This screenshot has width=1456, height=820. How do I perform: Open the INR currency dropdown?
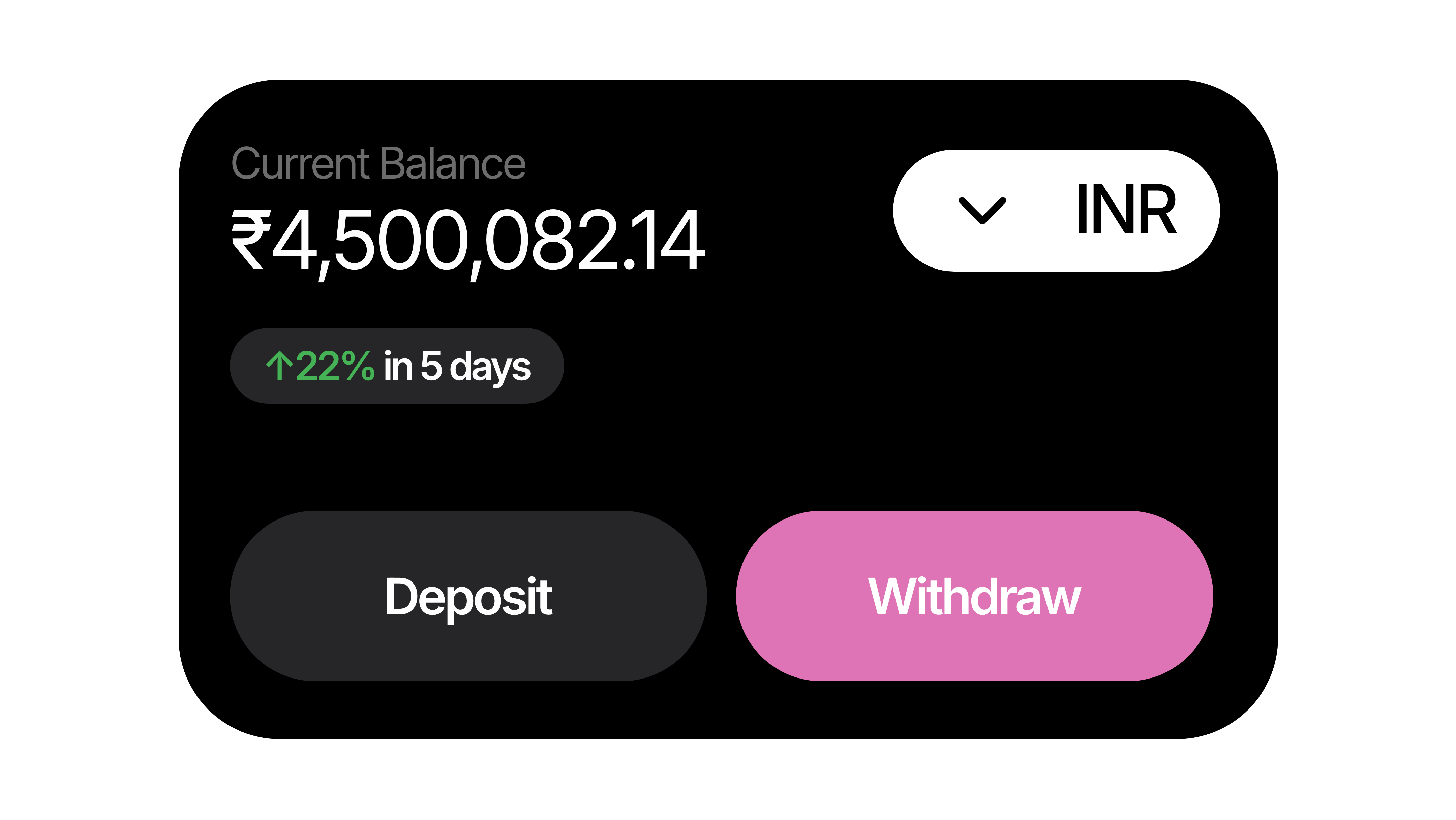pyautogui.click(x=1055, y=210)
